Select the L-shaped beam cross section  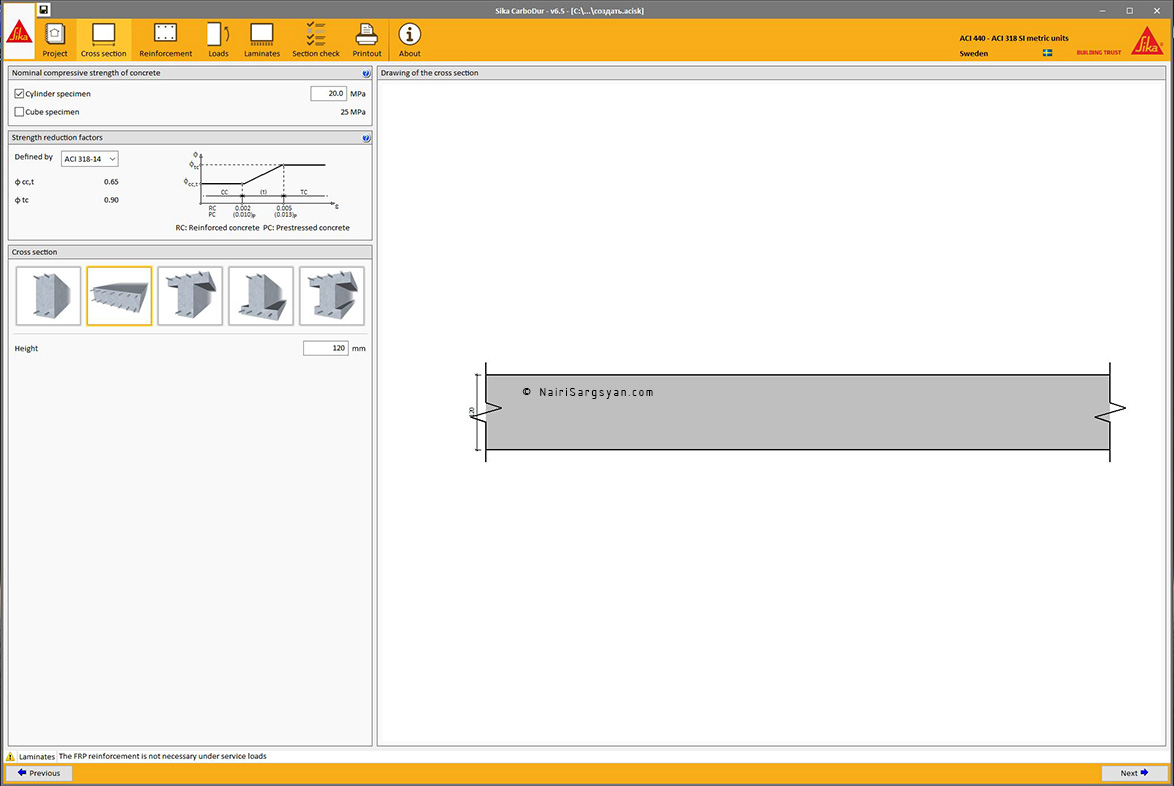(261, 296)
